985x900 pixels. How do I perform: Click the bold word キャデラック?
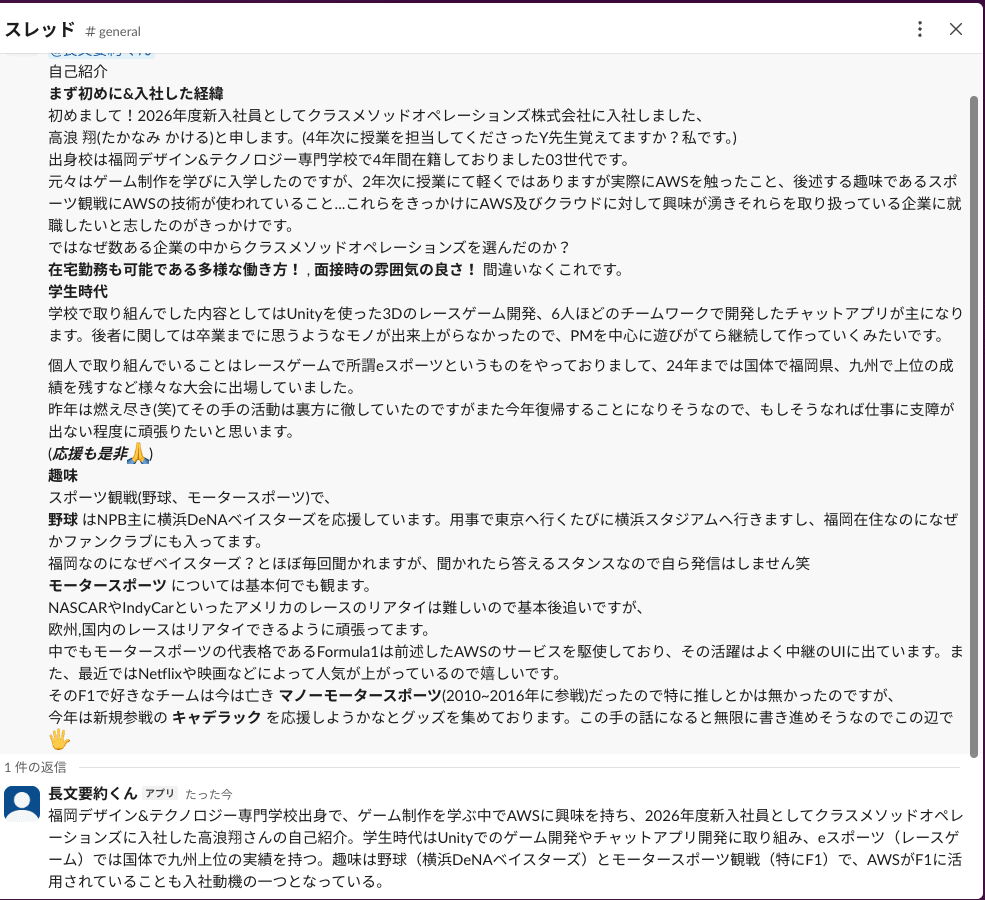click(217, 717)
